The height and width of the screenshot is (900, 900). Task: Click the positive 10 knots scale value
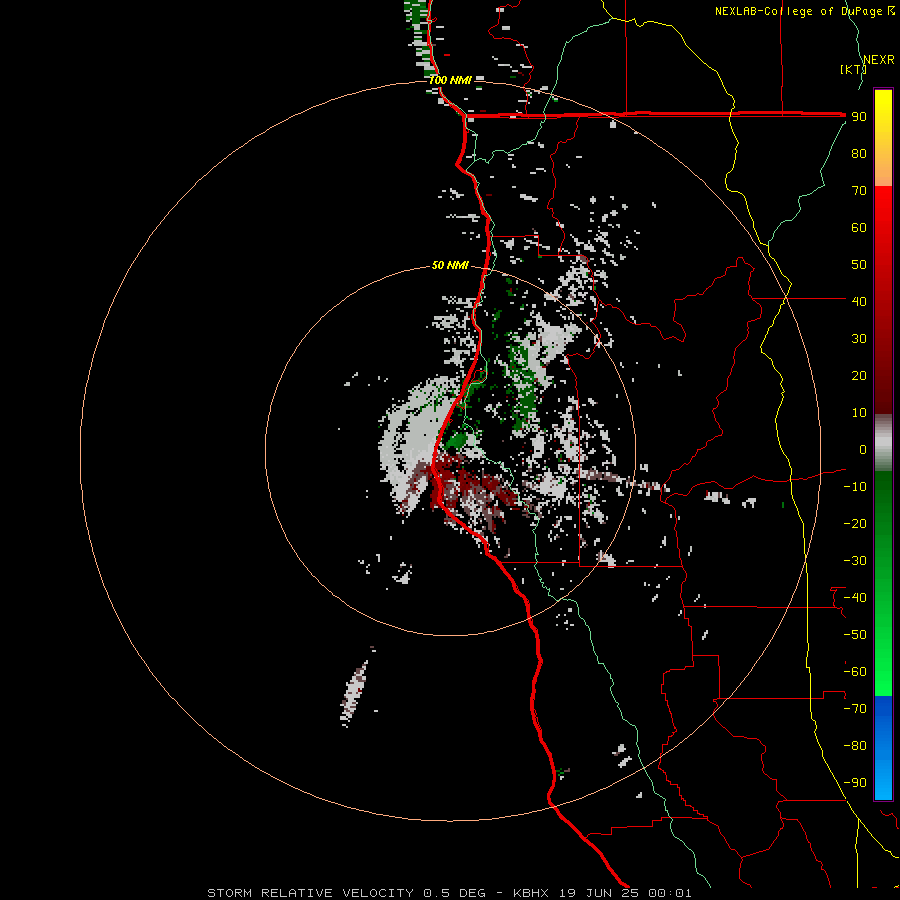point(859,413)
